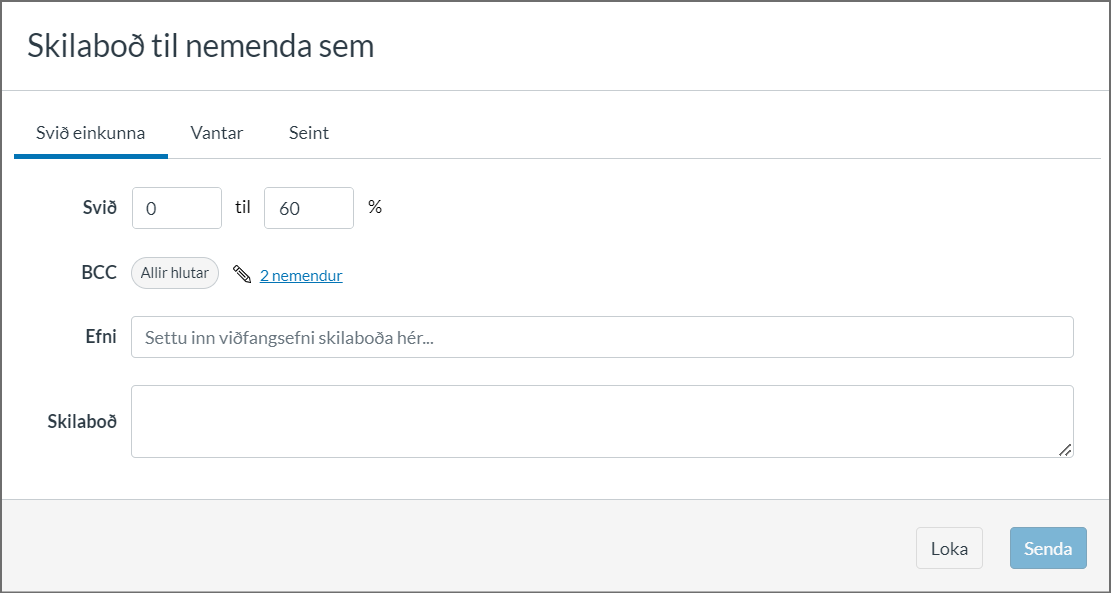Focus the Efni subject input field
Screen dimensions: 1111x593
pyautogui.click(x=602, y=337)
